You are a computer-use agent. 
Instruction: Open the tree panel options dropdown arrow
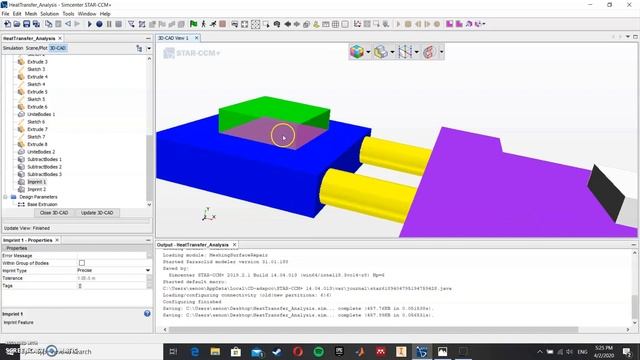pos(149,49)
